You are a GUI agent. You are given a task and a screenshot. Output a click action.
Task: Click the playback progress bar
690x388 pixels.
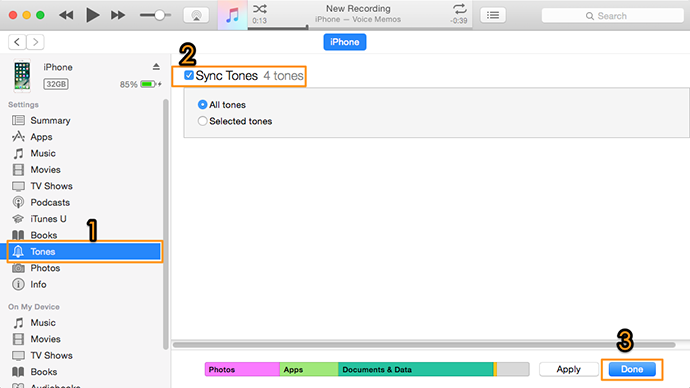tap(360, 28)
